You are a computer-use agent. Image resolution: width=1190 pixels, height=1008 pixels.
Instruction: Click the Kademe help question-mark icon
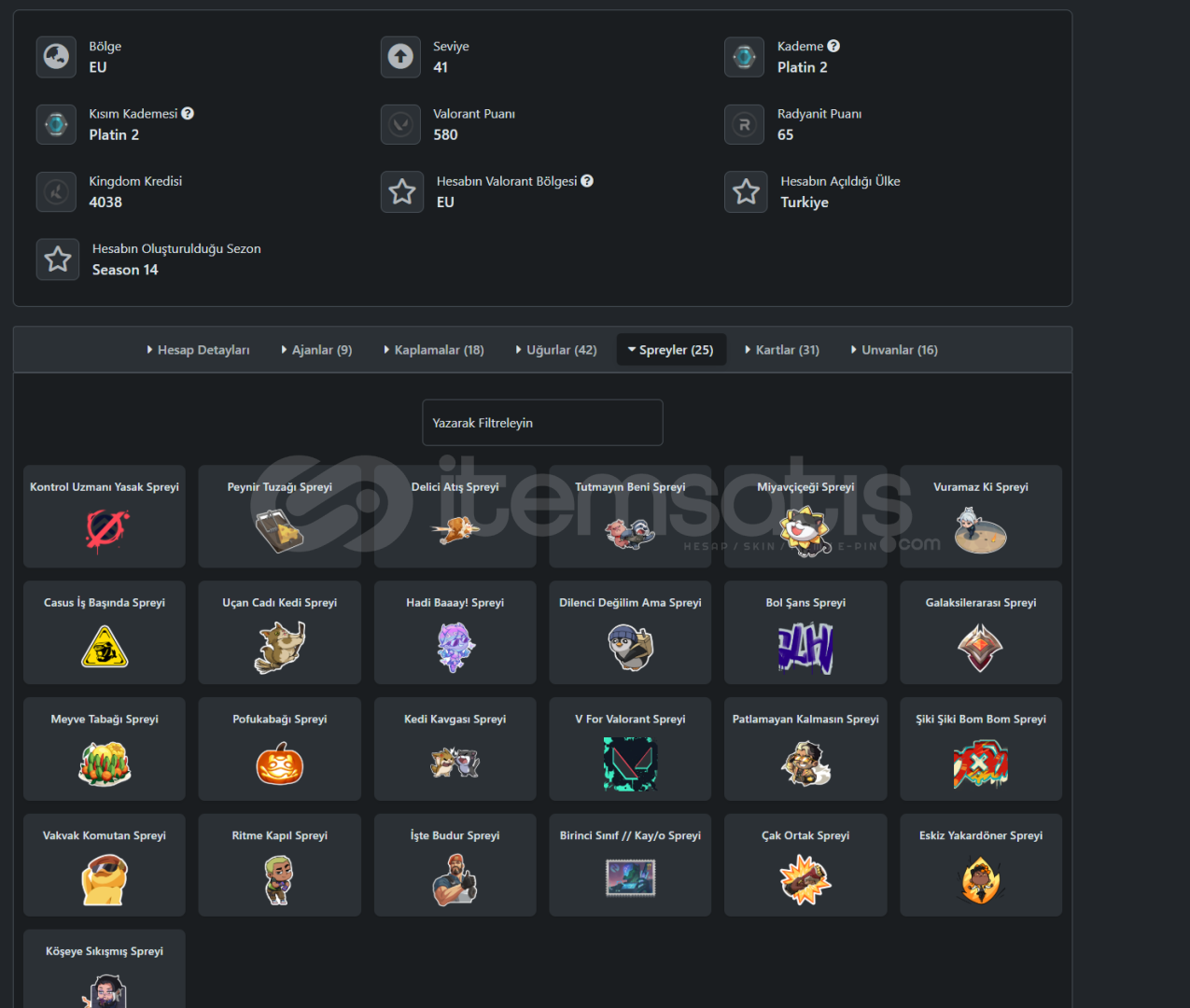pos(833,46)
